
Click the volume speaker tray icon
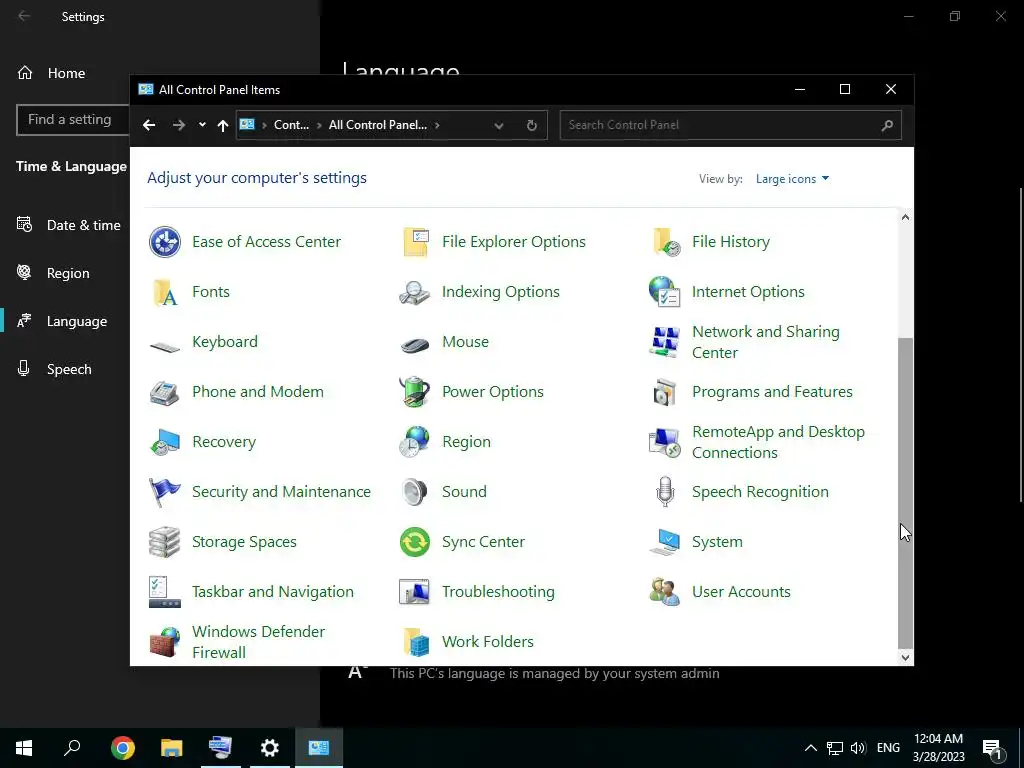tap(858, 748)
